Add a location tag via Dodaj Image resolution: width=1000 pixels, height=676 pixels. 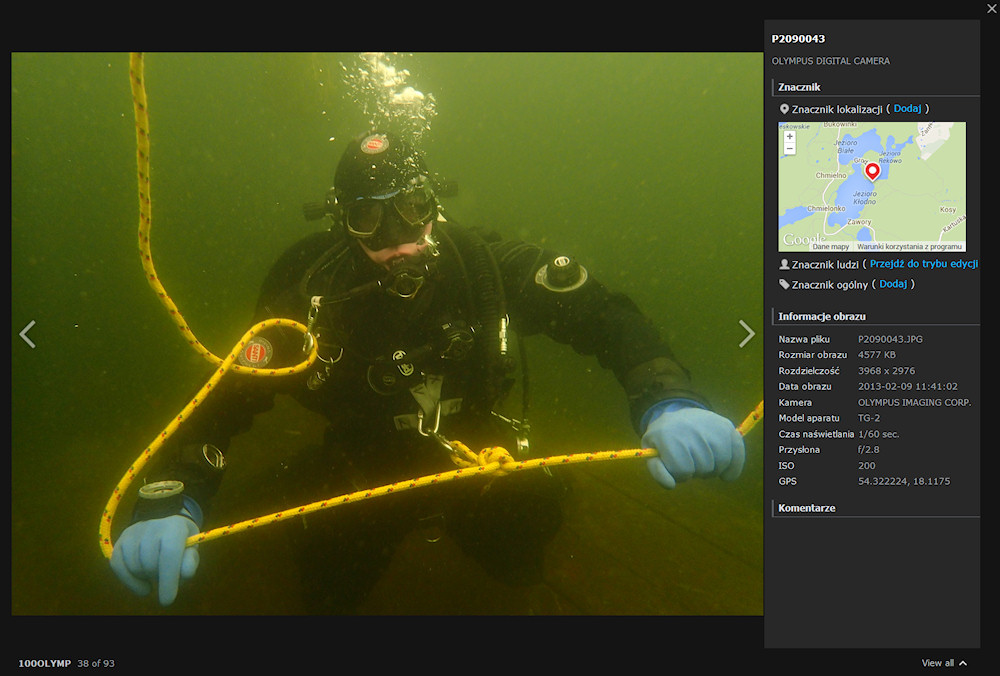[x=907, y=108]
